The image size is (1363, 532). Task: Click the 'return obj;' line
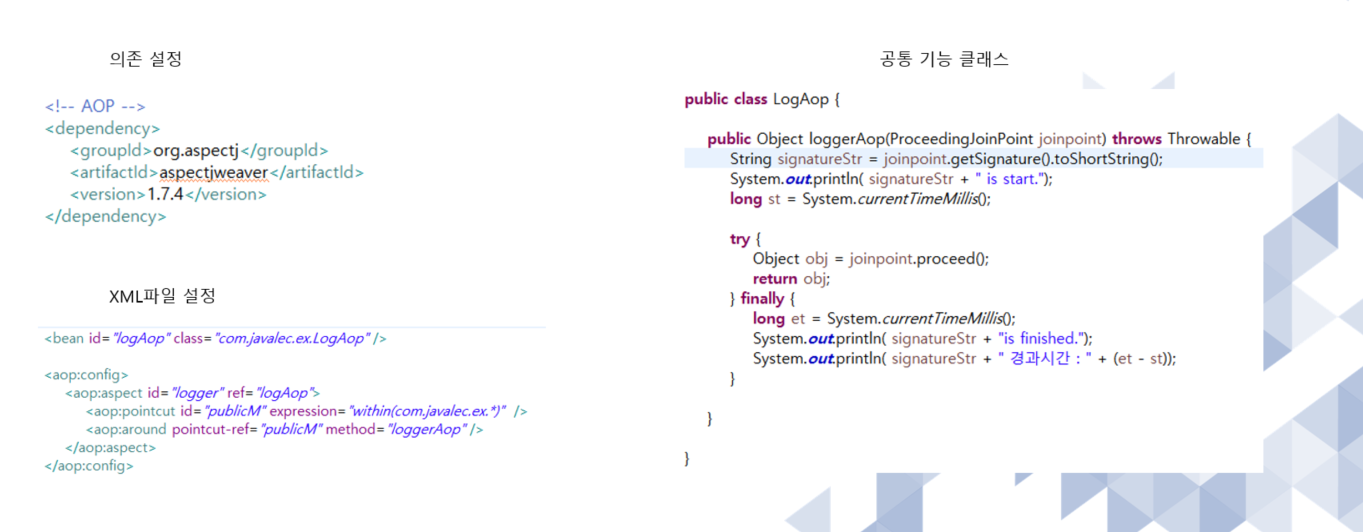pos(791,279)
